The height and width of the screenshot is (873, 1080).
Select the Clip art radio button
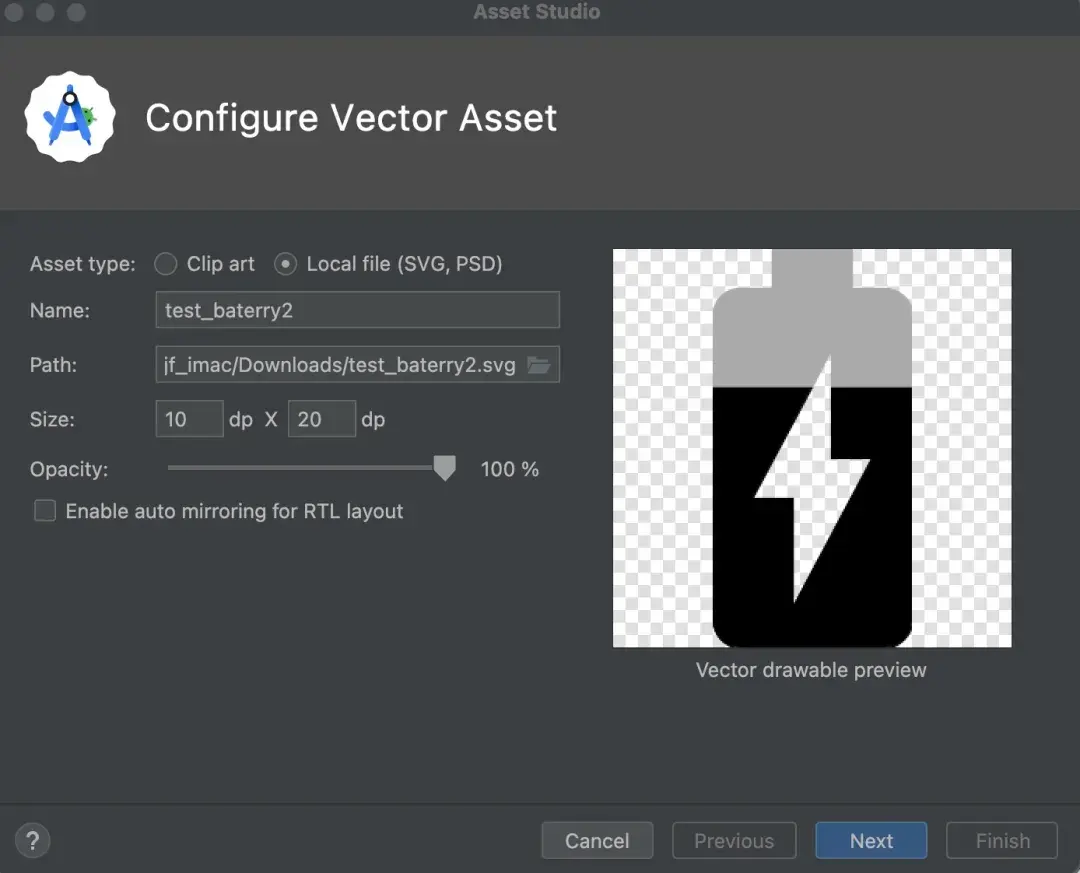[166, 264]
